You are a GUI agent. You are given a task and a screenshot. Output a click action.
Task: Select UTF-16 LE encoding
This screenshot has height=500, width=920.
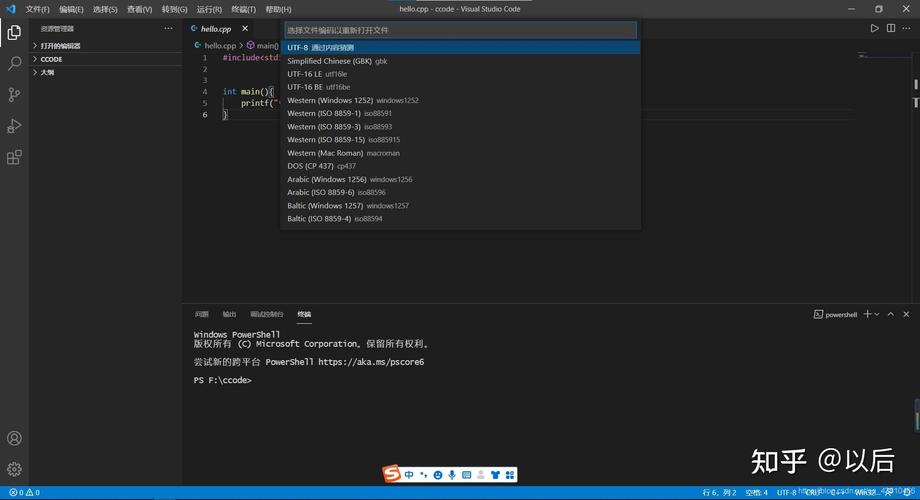(x=460, y=74)
